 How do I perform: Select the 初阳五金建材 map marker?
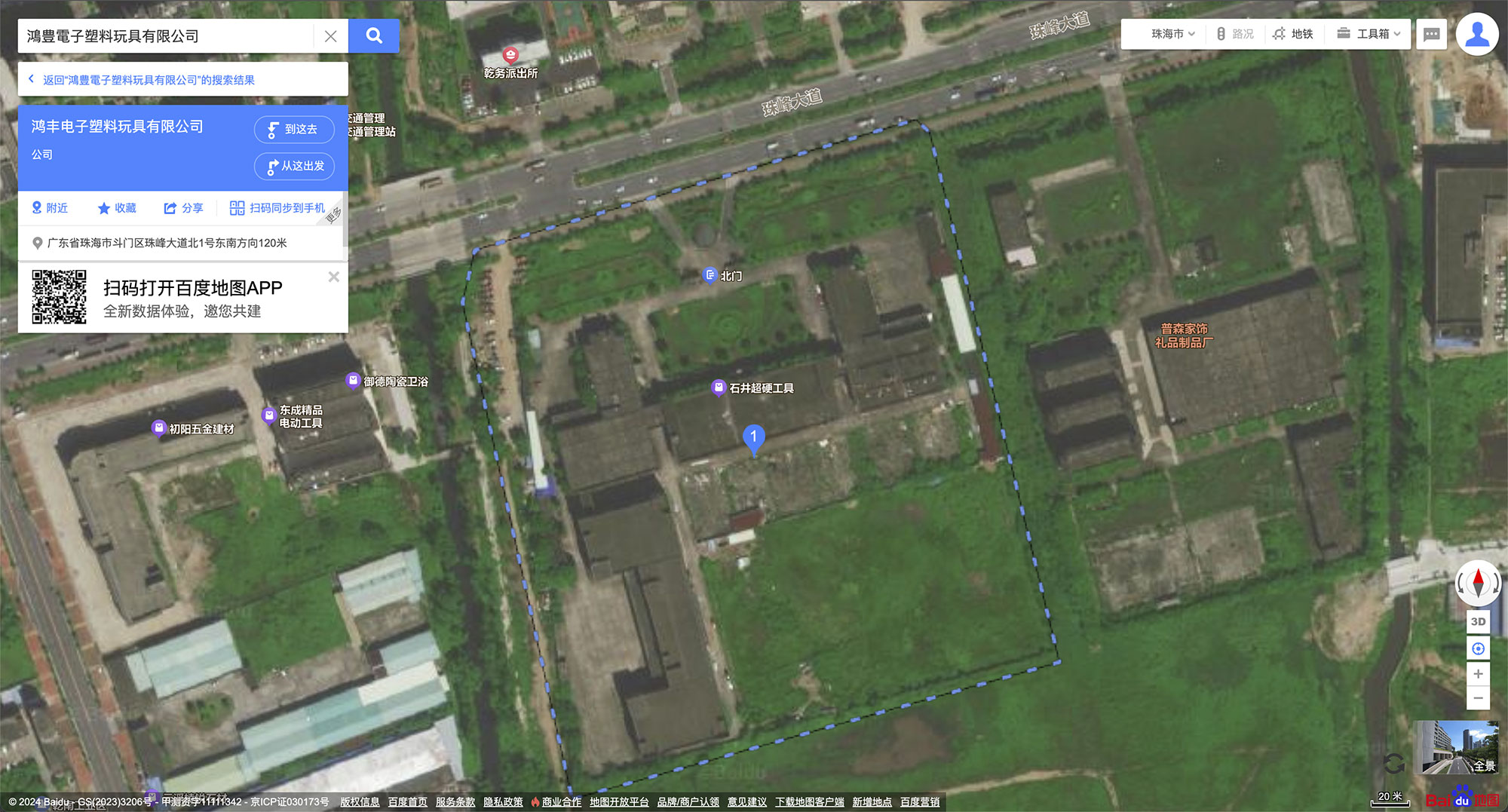[x=158, y=427]
